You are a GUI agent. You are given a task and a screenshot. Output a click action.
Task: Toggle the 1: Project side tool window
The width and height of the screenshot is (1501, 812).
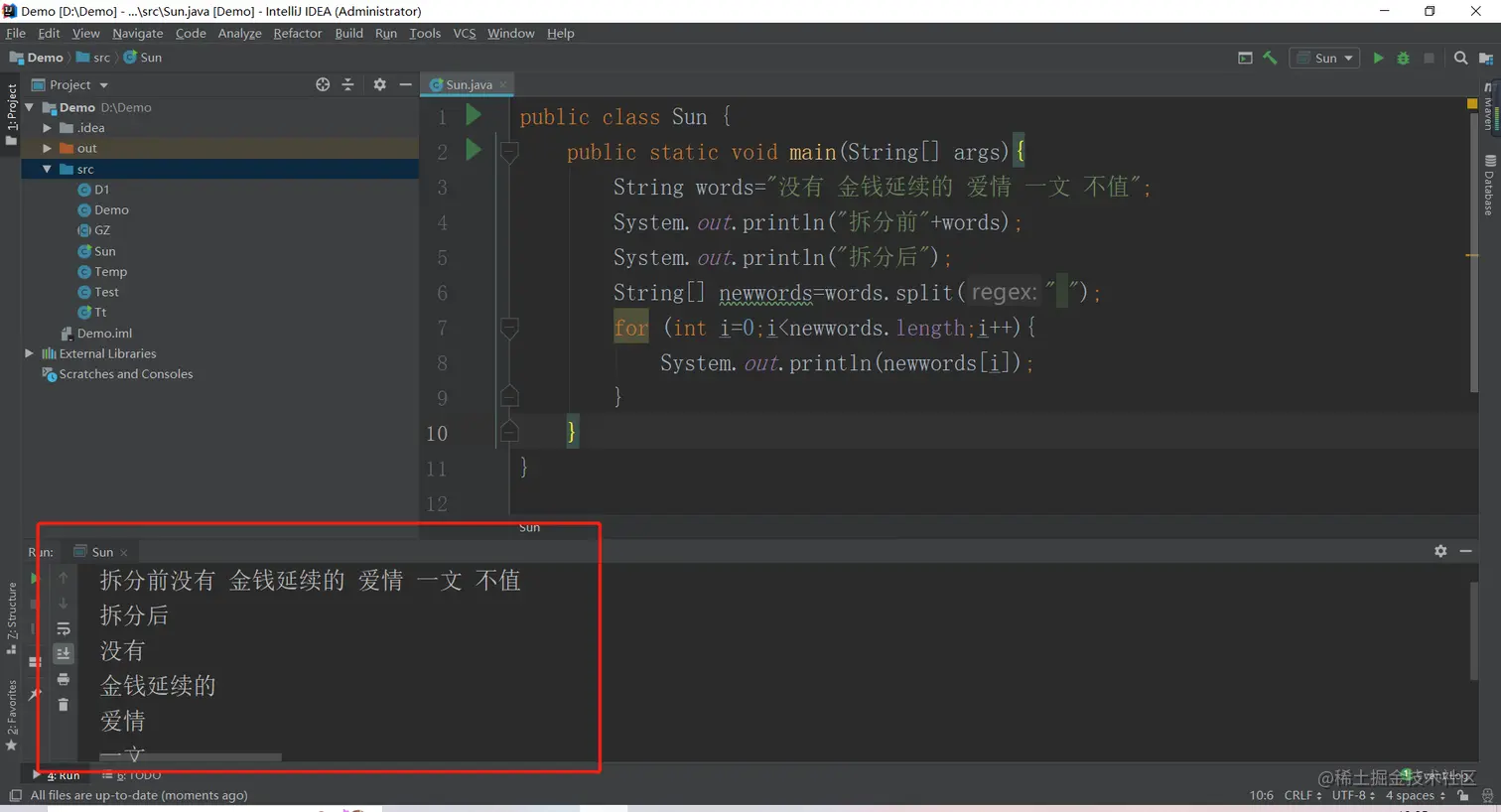click(x=11, y=114)
